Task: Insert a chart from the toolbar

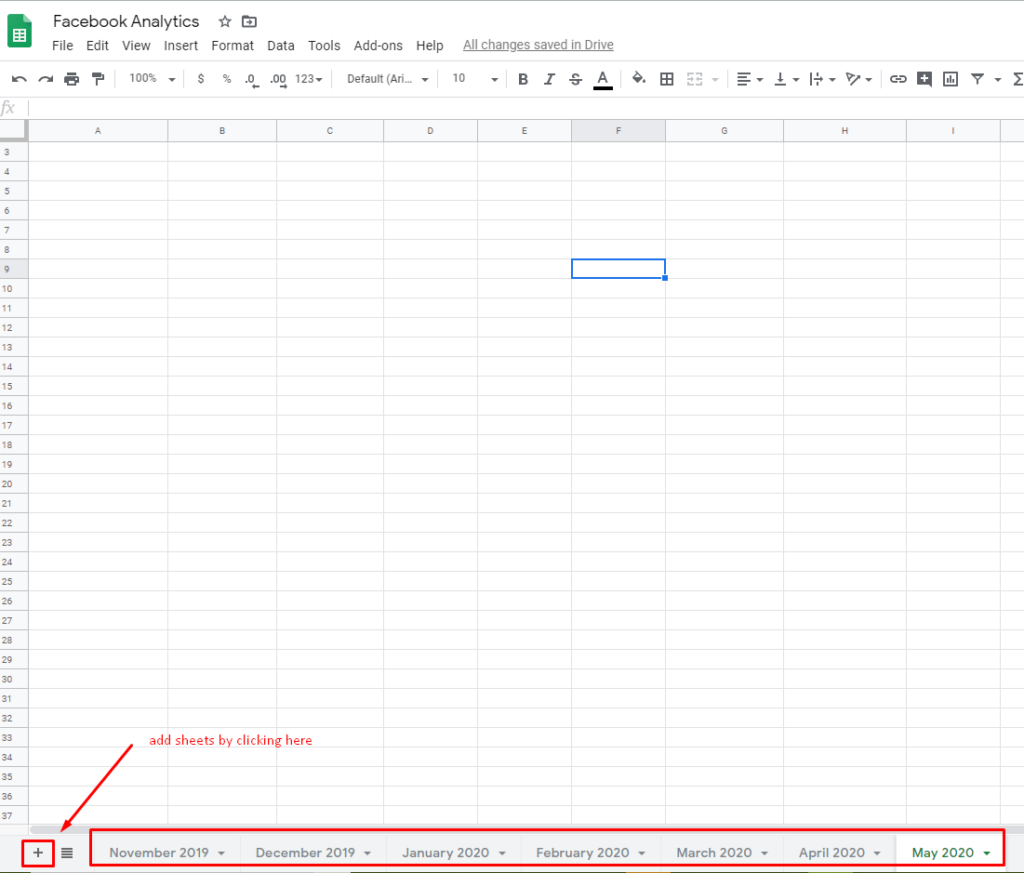Action: click(950, 79)
